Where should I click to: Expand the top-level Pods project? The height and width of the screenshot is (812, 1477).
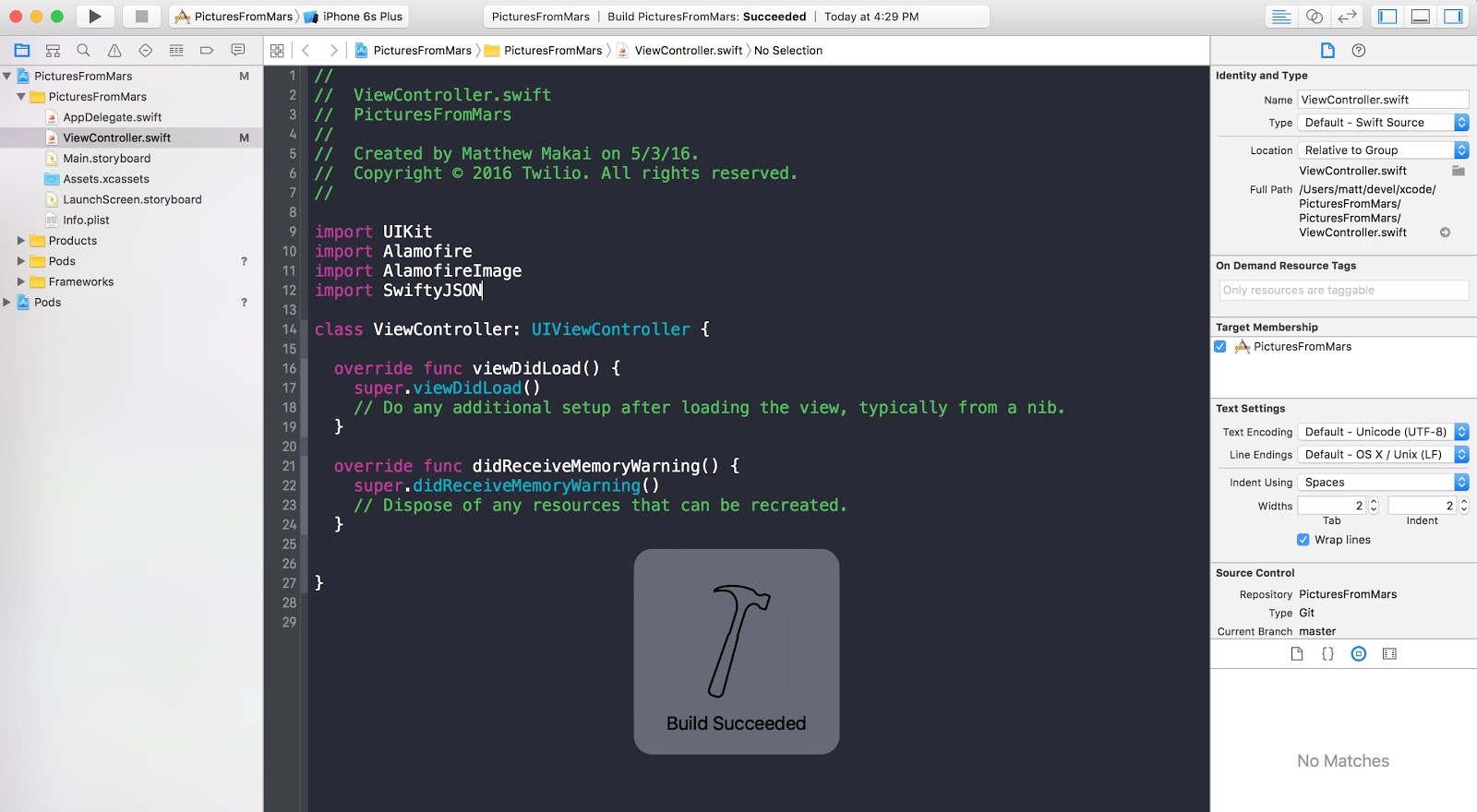7,302
